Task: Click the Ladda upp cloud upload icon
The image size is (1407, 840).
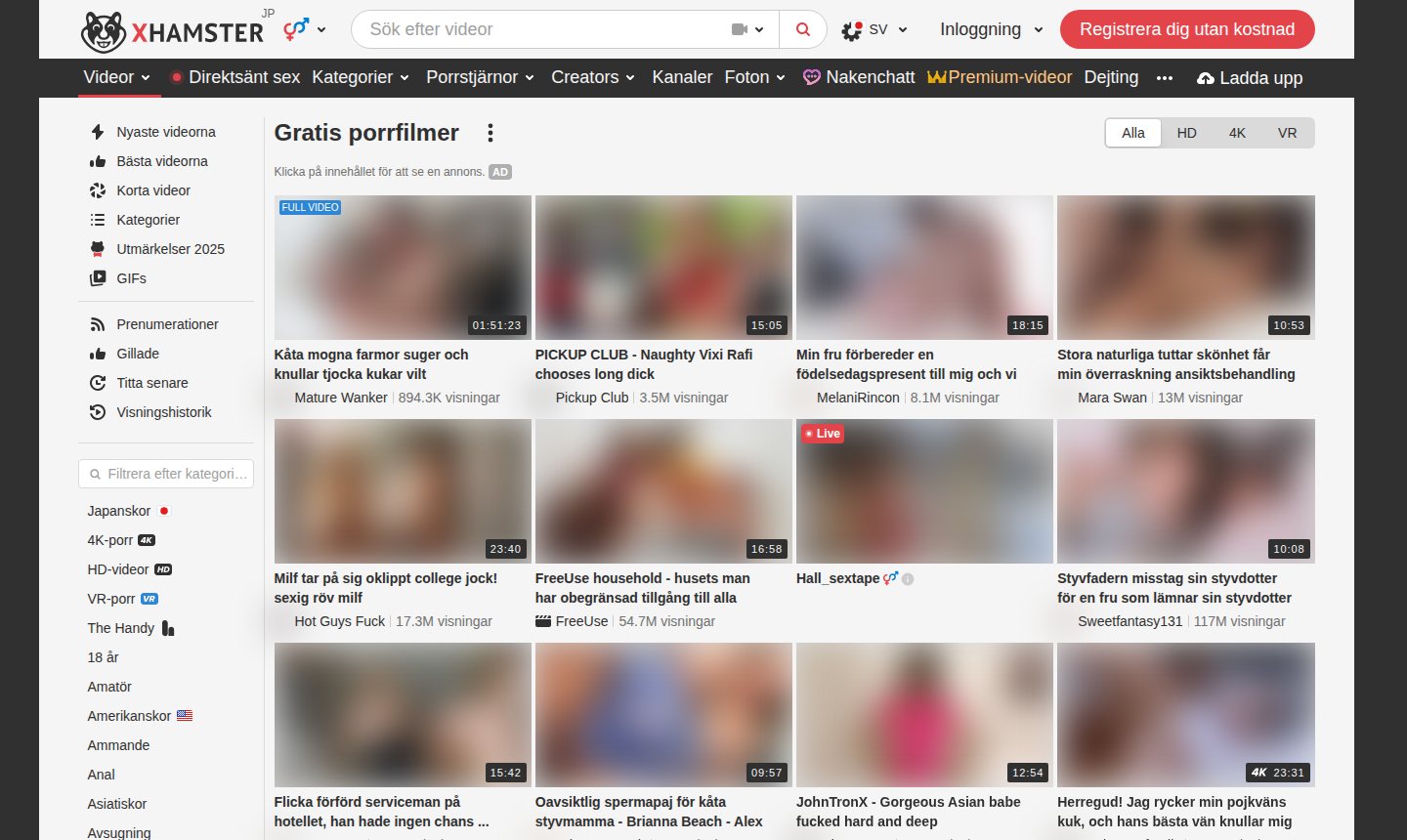Action: click(1206, 78)
